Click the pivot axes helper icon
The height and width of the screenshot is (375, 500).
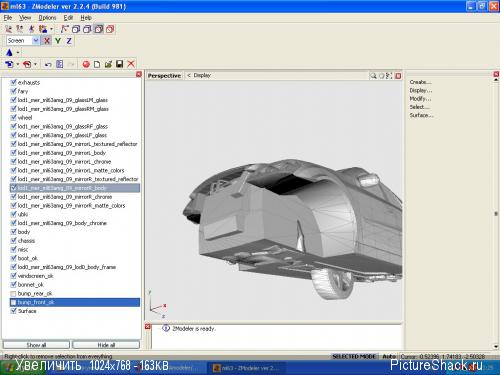64,29
